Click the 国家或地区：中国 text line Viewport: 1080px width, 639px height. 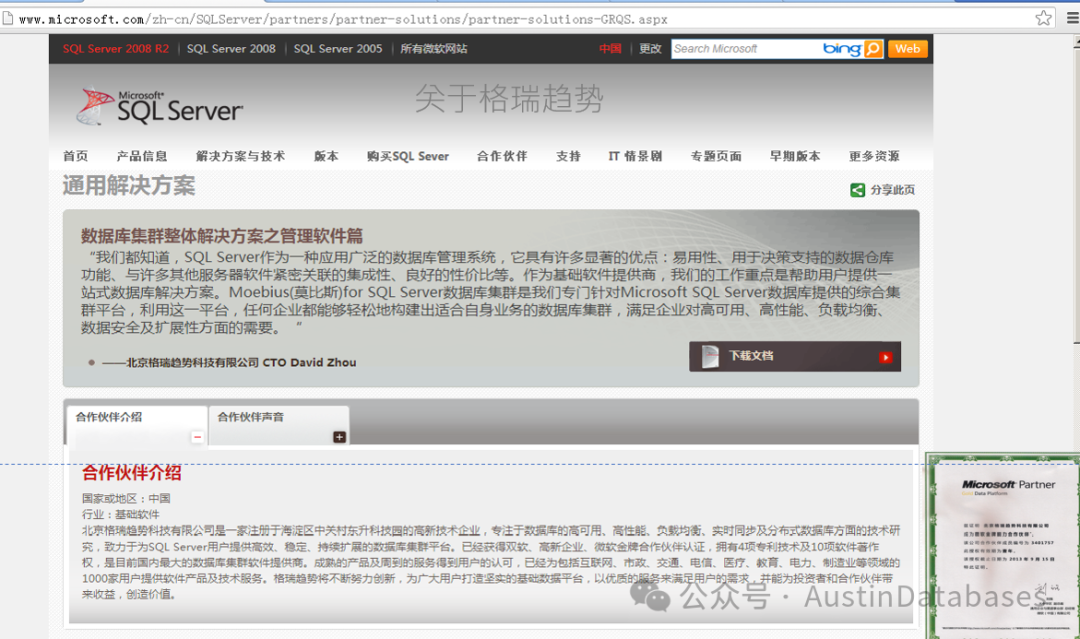click(x=126, y=499)
